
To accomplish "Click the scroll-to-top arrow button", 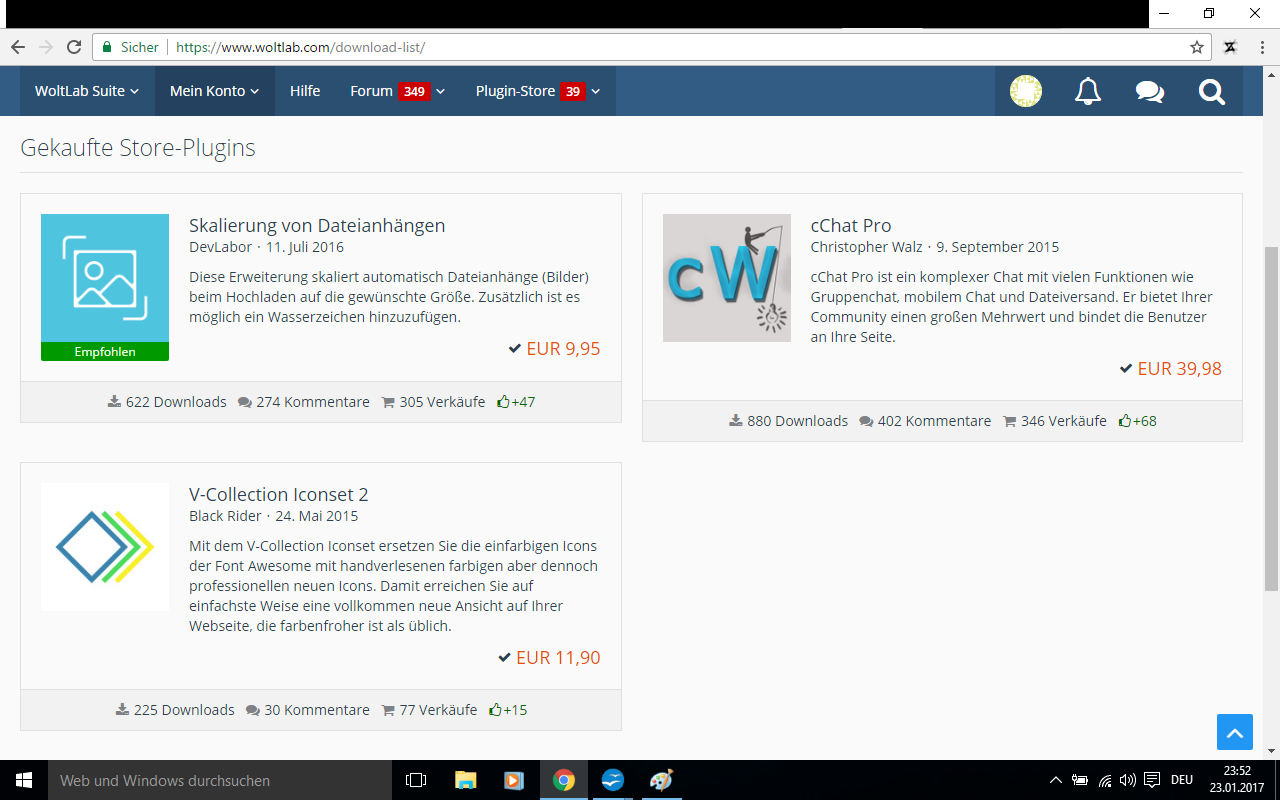I will (x=1234, y=732).
